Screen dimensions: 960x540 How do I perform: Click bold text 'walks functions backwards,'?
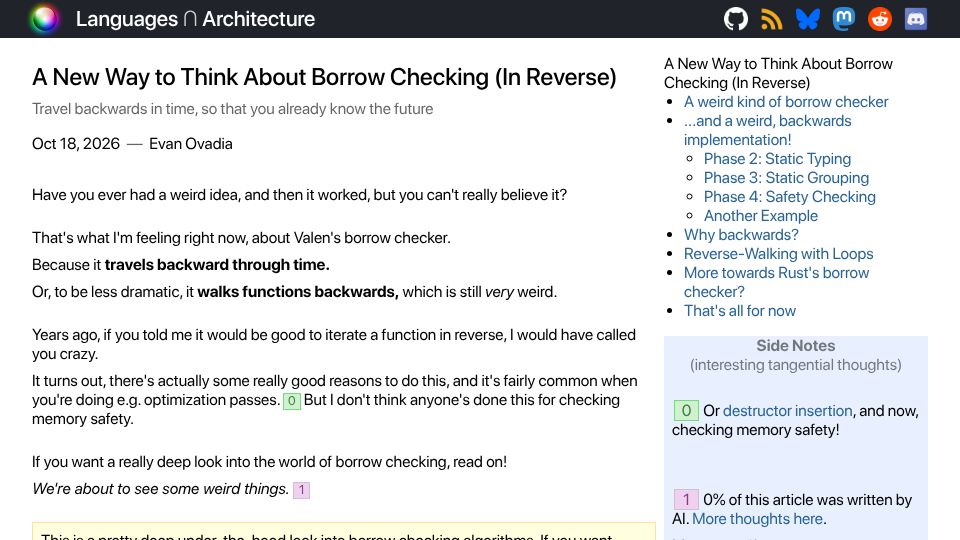pyautogui.click(x=298, y=291)
